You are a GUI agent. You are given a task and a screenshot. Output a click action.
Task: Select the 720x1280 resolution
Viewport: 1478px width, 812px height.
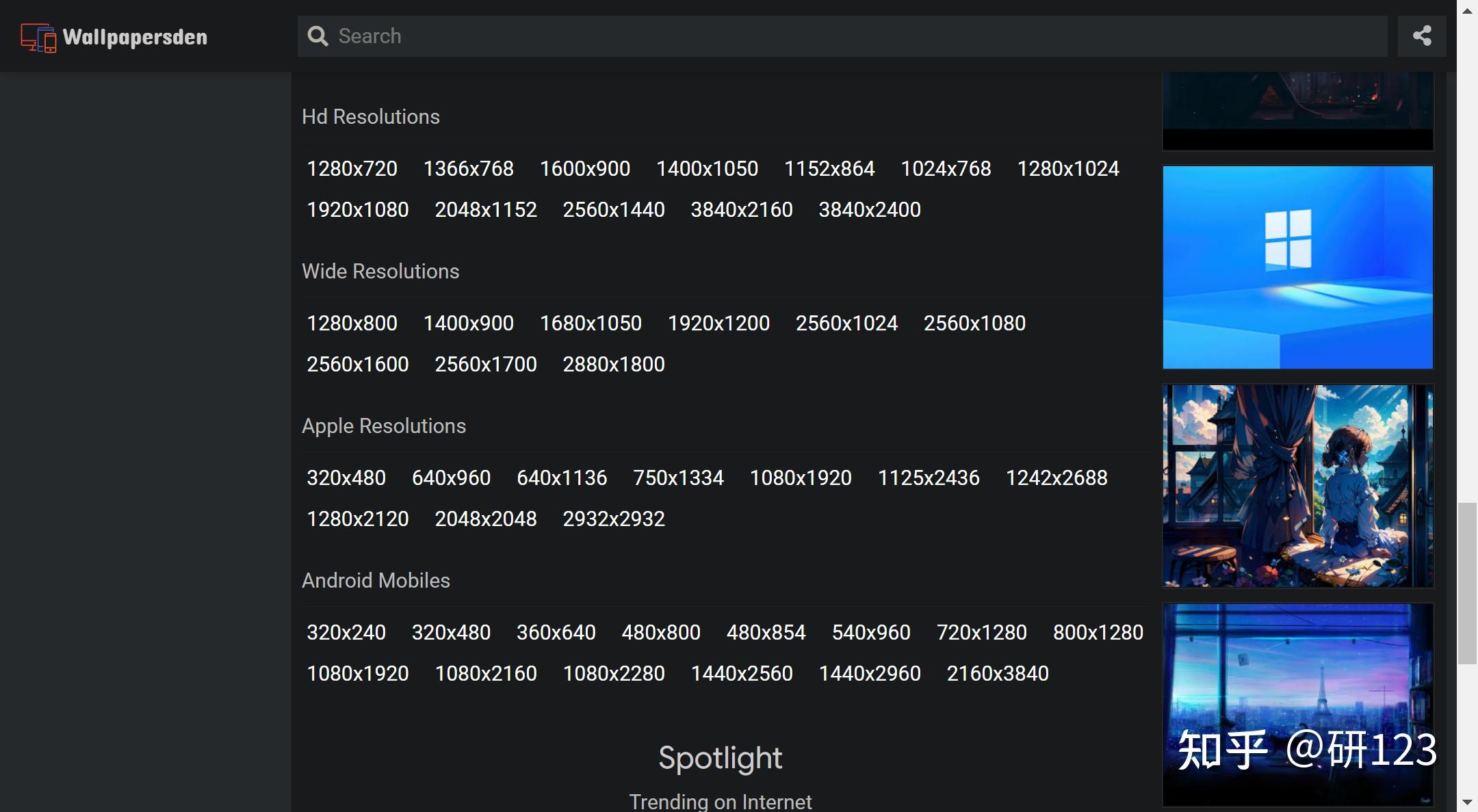[981, 633]
